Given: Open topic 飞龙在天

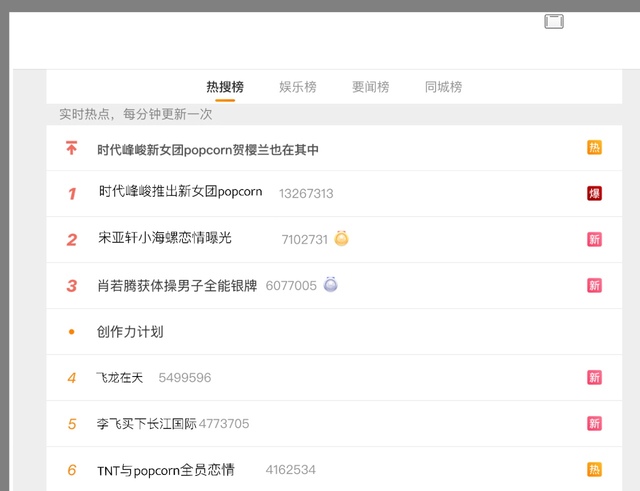Looking at the screenshot, I should 120,378.
